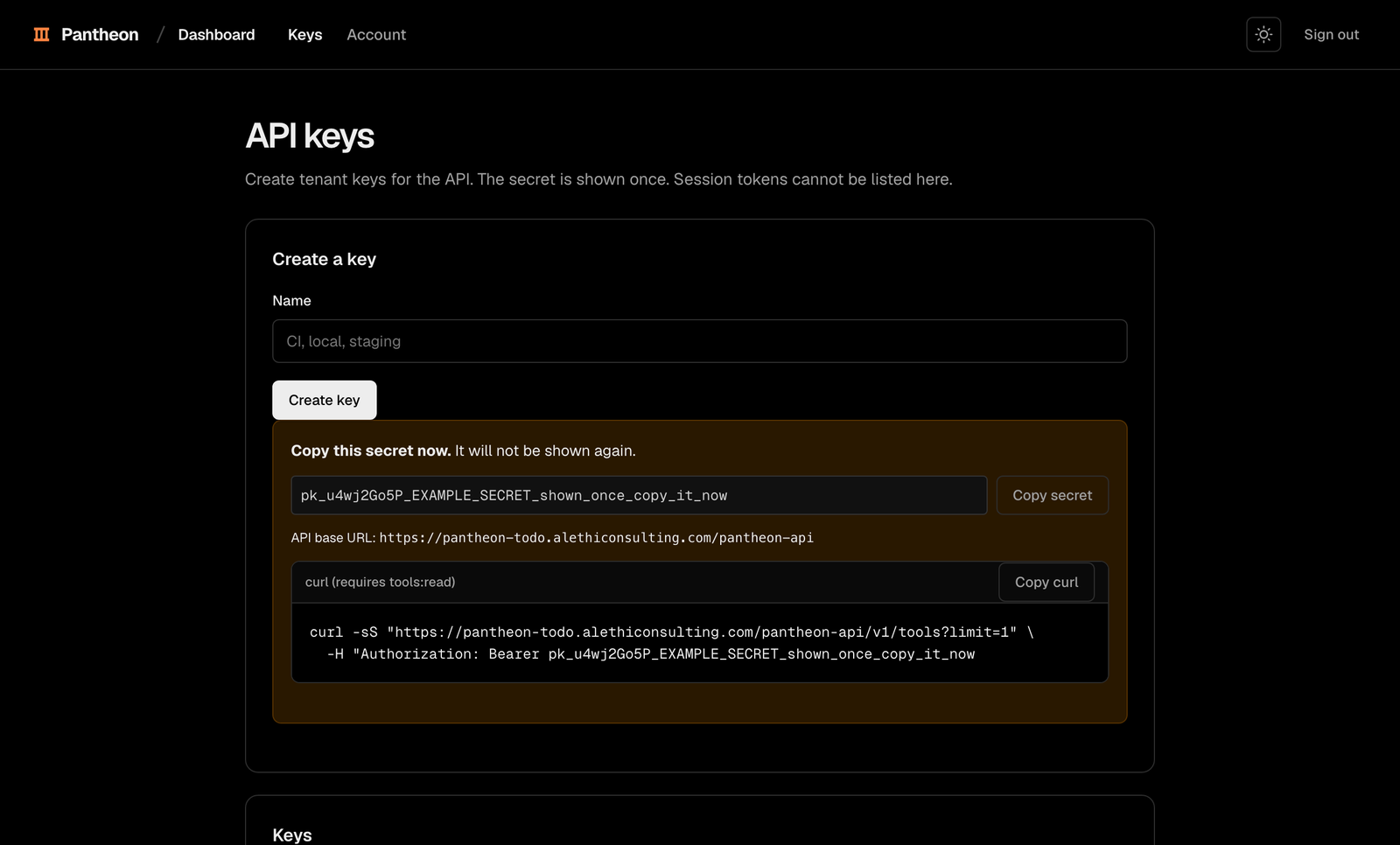The width and height of the screenshot is (1400, 845).
Task: Select the pk_ secret value field
Action: [x=639, y=495]
